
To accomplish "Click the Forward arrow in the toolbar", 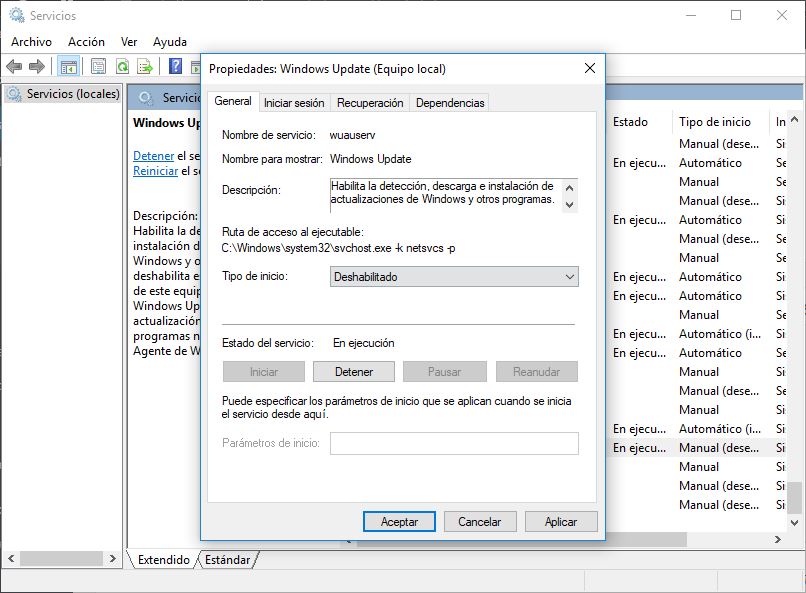I will tap(37, 67).
